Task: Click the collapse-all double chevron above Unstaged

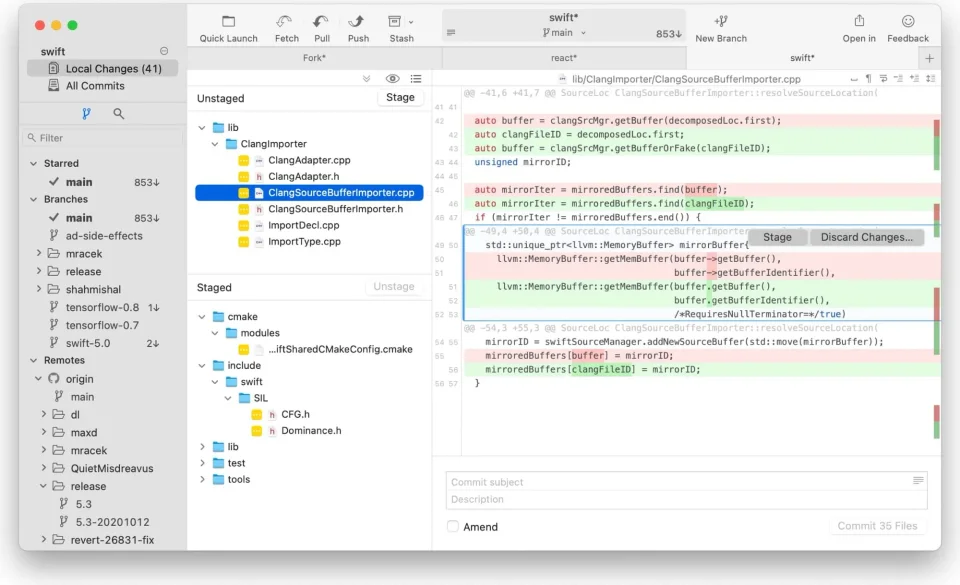Action: tap(366, 78)
